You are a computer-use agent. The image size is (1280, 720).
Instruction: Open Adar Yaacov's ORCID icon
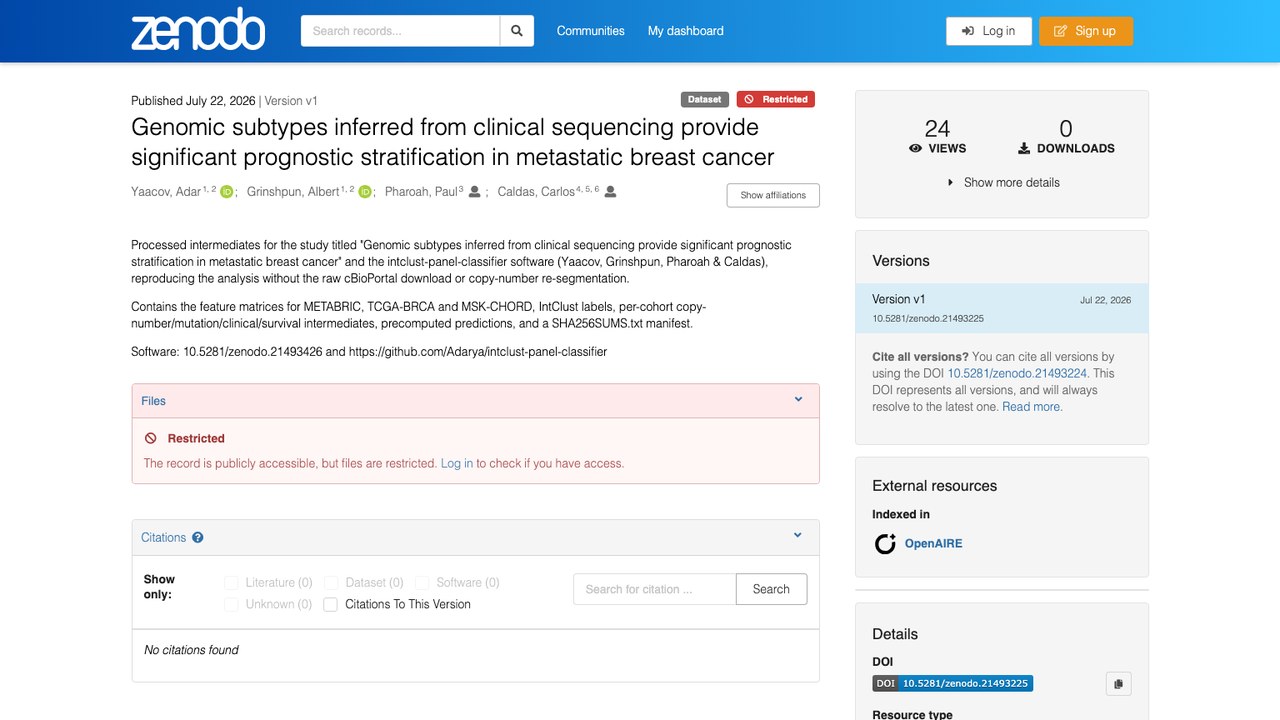pos(227,192)
